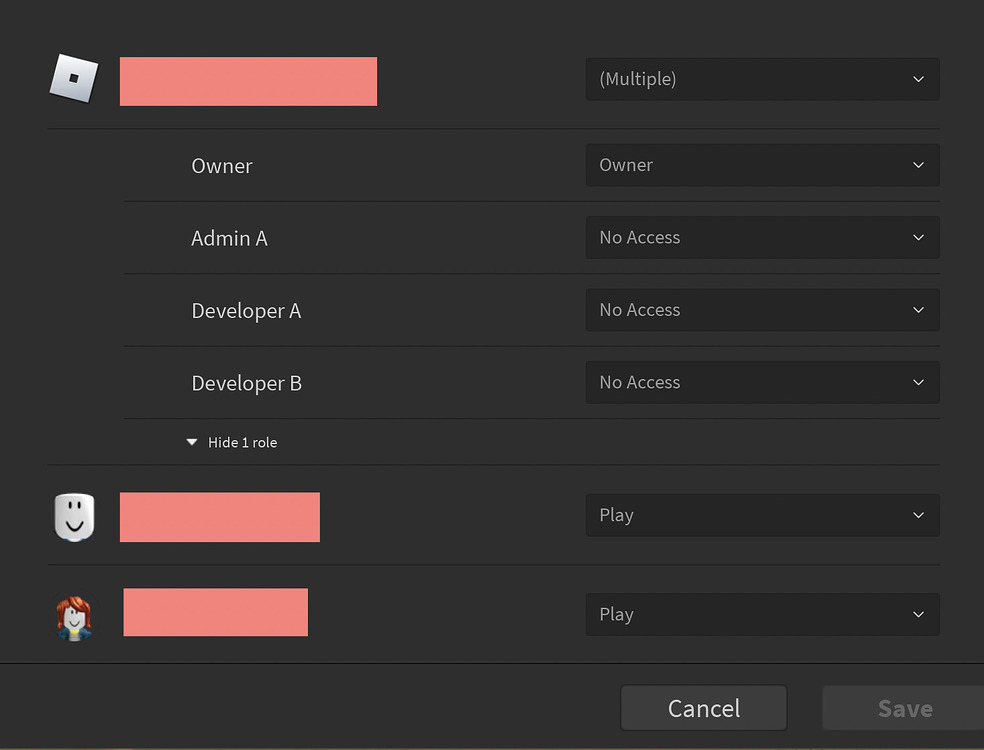Open Developer A access dropdown
984x750 pixels.
pos(762,310)
